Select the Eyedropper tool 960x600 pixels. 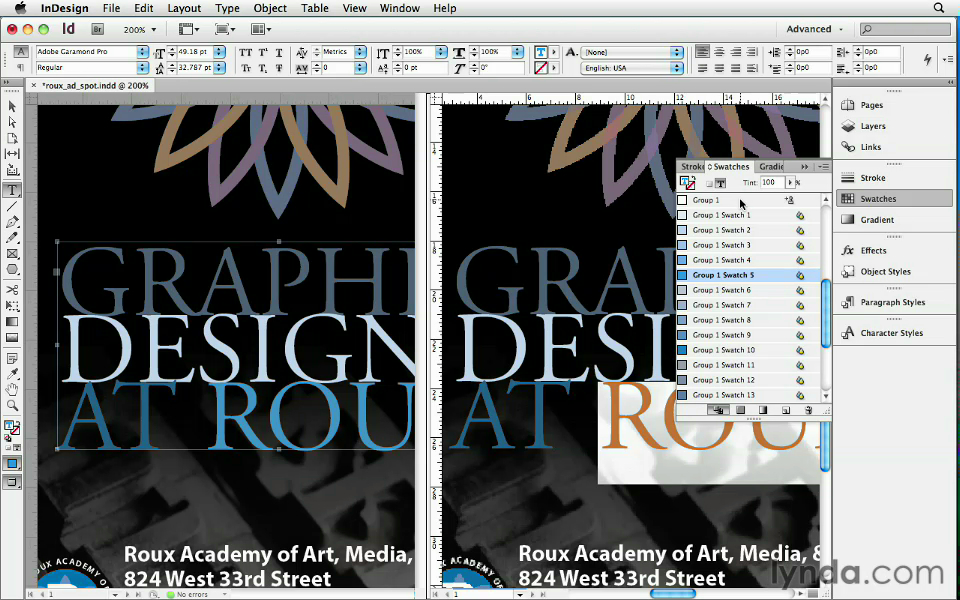[x=12, y=373]
